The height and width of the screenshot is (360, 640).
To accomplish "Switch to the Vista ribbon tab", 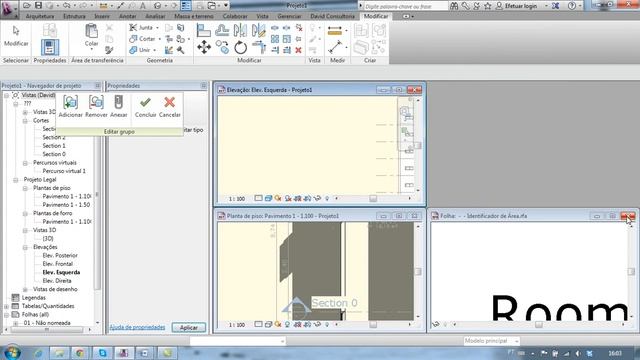I will pos(262,16).
